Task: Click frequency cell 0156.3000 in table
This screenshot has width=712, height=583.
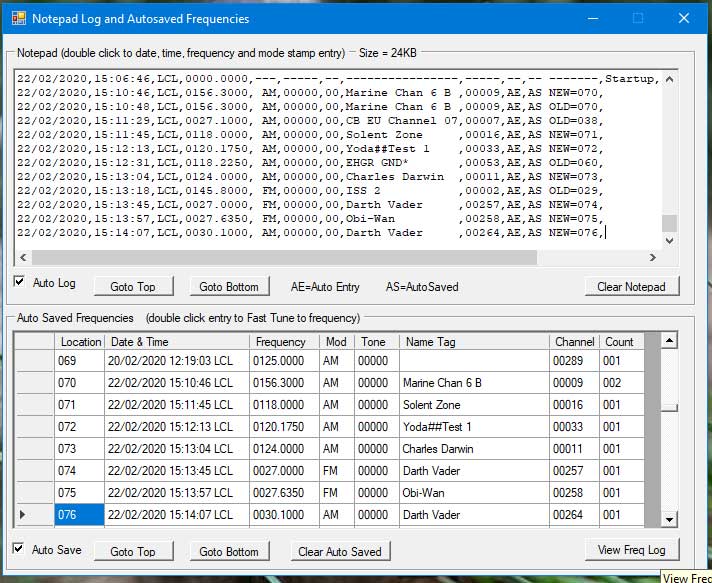Action: [284, 383]
